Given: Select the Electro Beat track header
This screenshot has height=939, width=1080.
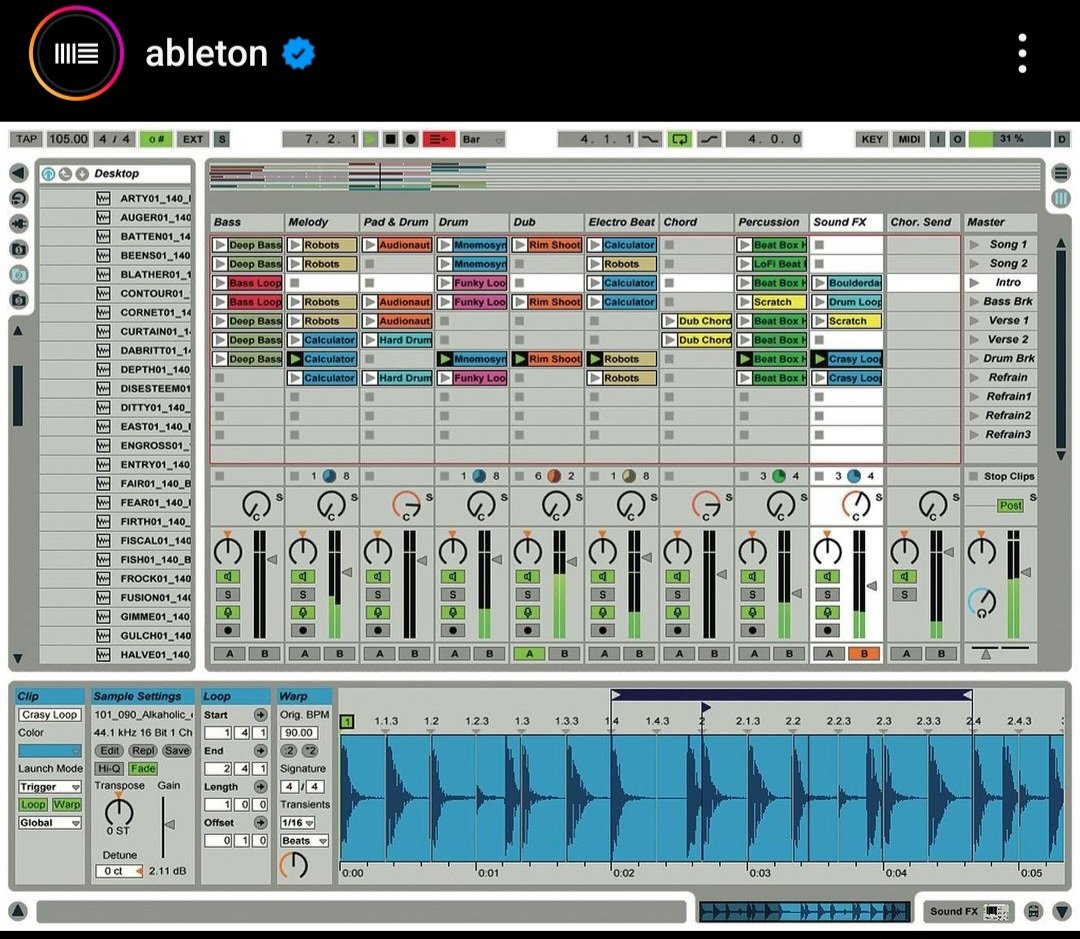Looking at the screenshot, I should coord(621,223).
